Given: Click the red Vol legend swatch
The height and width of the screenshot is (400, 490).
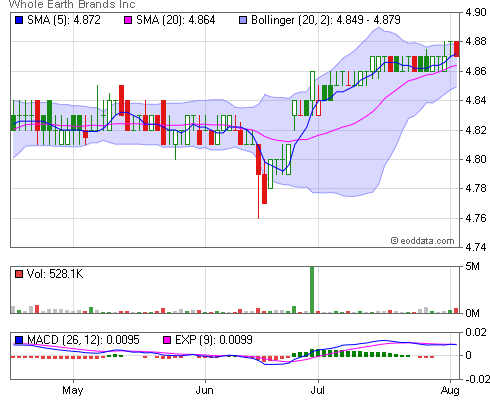Looking at the screenshot, I should click(19, 274).
